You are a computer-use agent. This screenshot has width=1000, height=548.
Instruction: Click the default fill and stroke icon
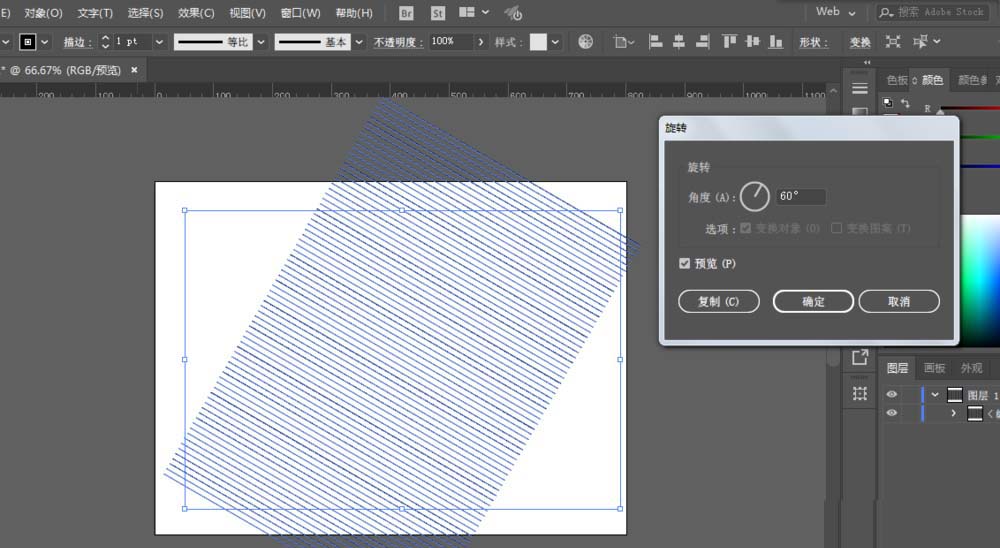(888, 103)
